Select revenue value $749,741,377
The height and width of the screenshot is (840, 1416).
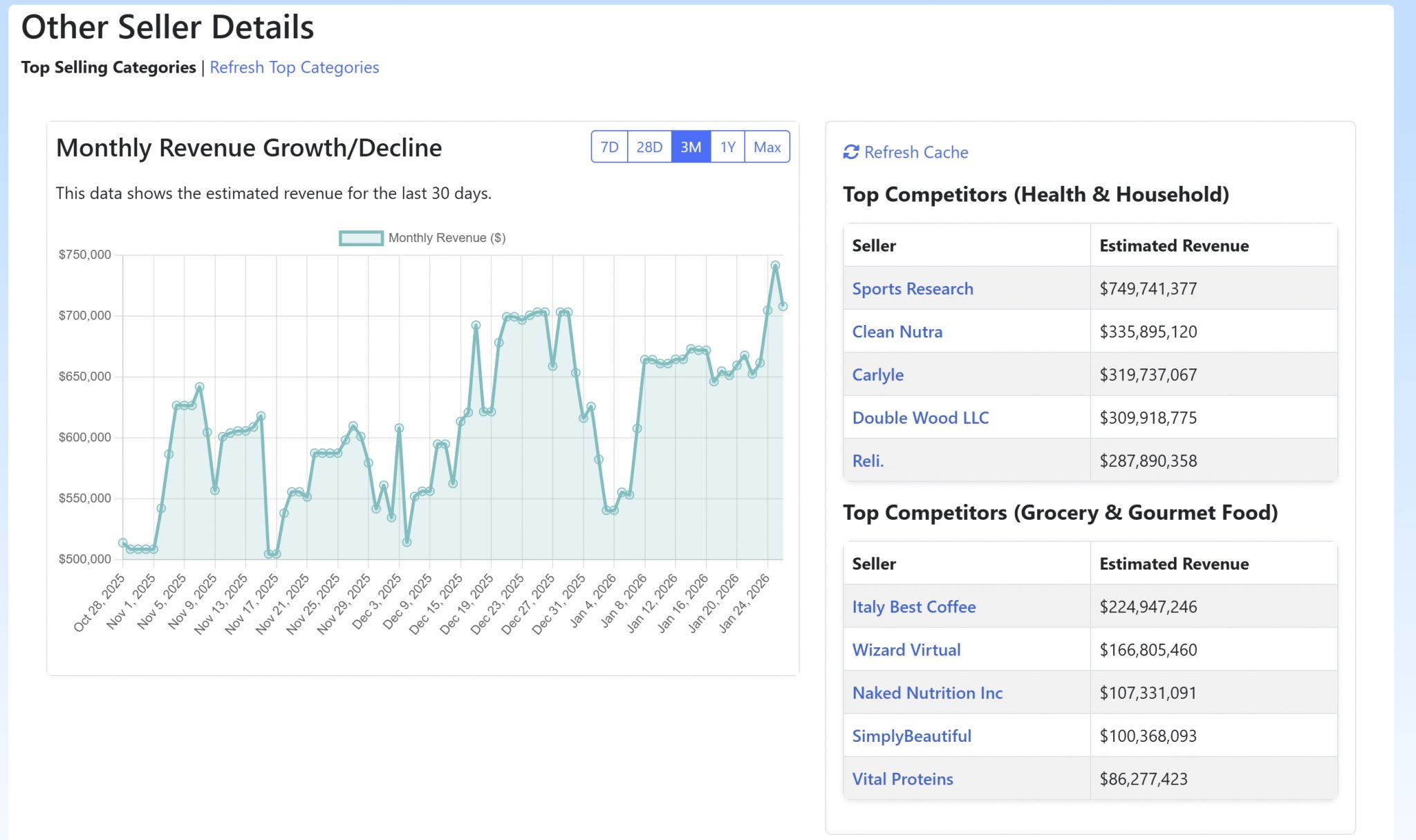tap(1148, 288)
